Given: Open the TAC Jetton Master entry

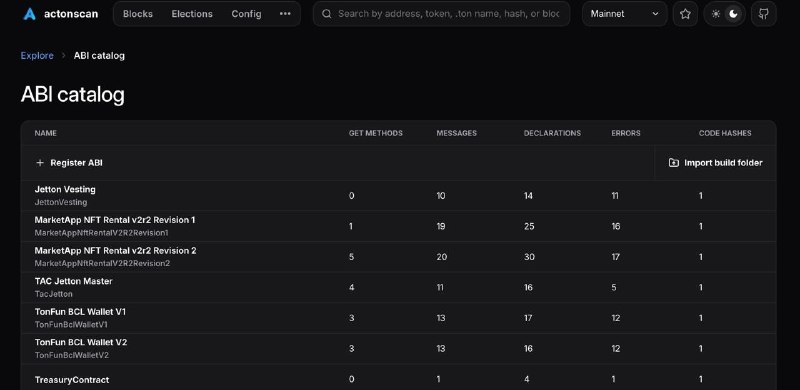Looking at the screenshot, I should coord(398,287).
